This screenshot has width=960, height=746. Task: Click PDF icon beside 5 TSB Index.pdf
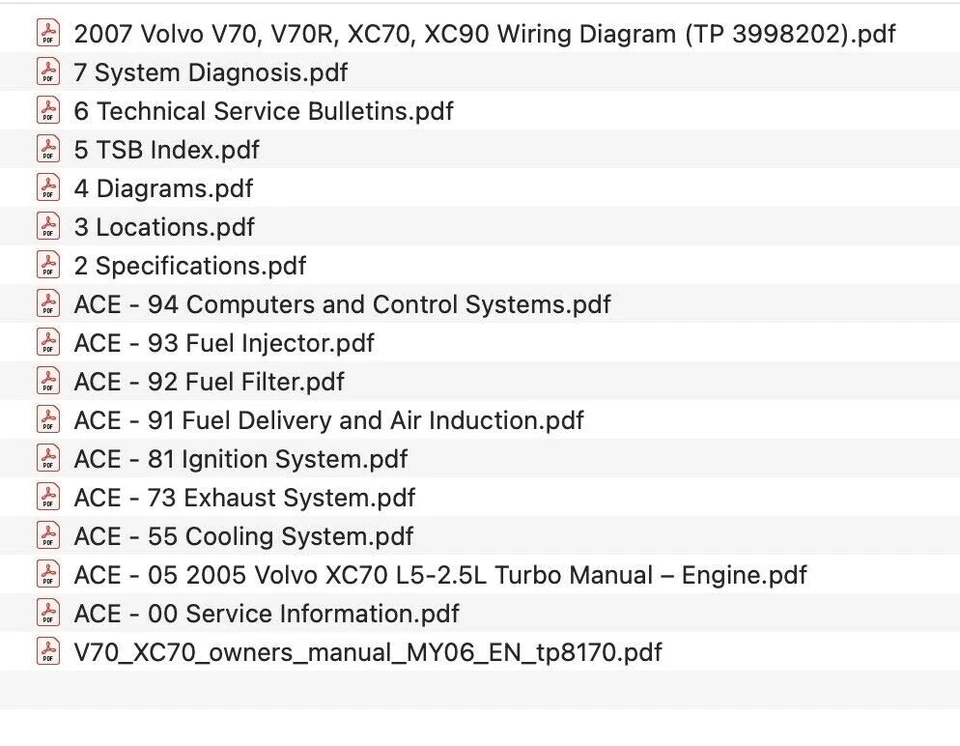(48, 150)
